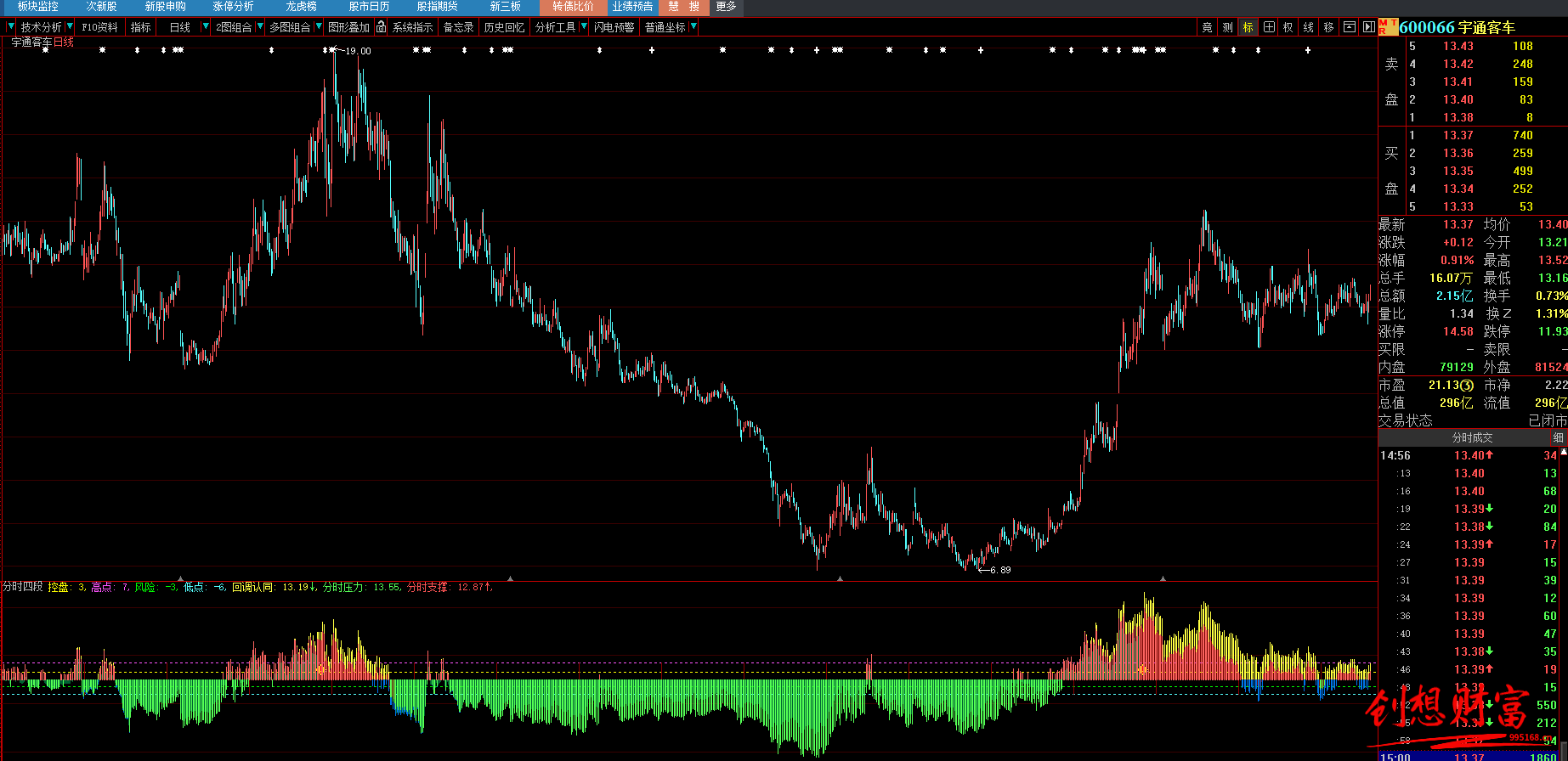The height and width of the screenshot is (761, 1568).
Task: Open the 板块监控 tab
Action: [38, 7]
